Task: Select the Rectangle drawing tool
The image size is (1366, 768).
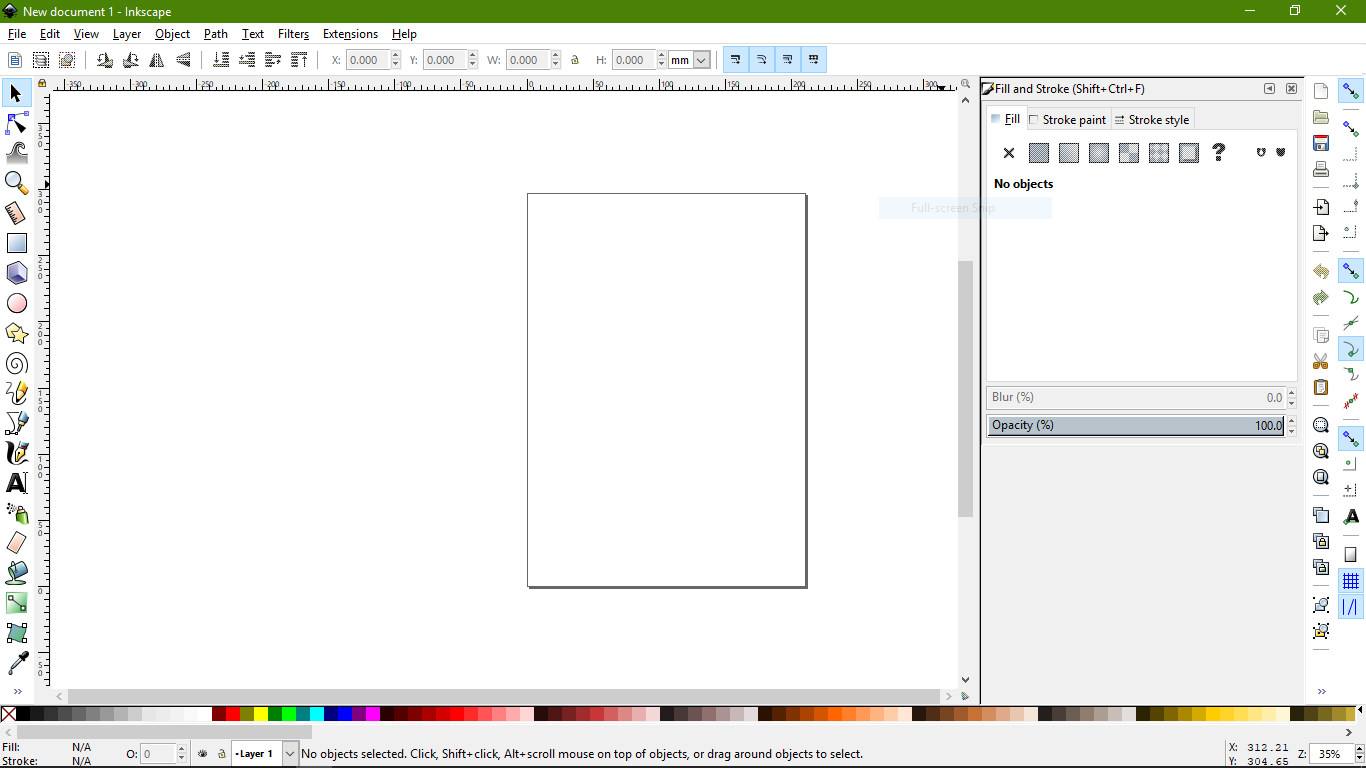Action: tap(17, 243)
